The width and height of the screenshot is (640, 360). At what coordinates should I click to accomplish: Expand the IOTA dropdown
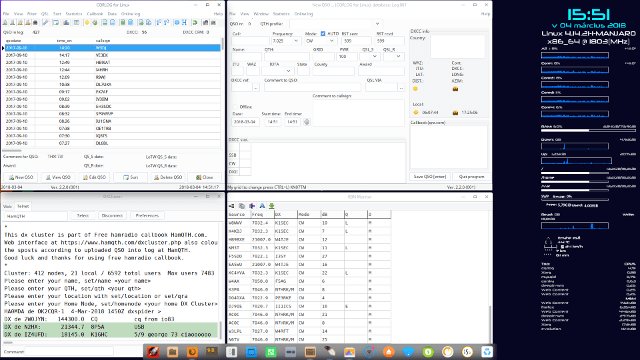(x=288, y=71)
